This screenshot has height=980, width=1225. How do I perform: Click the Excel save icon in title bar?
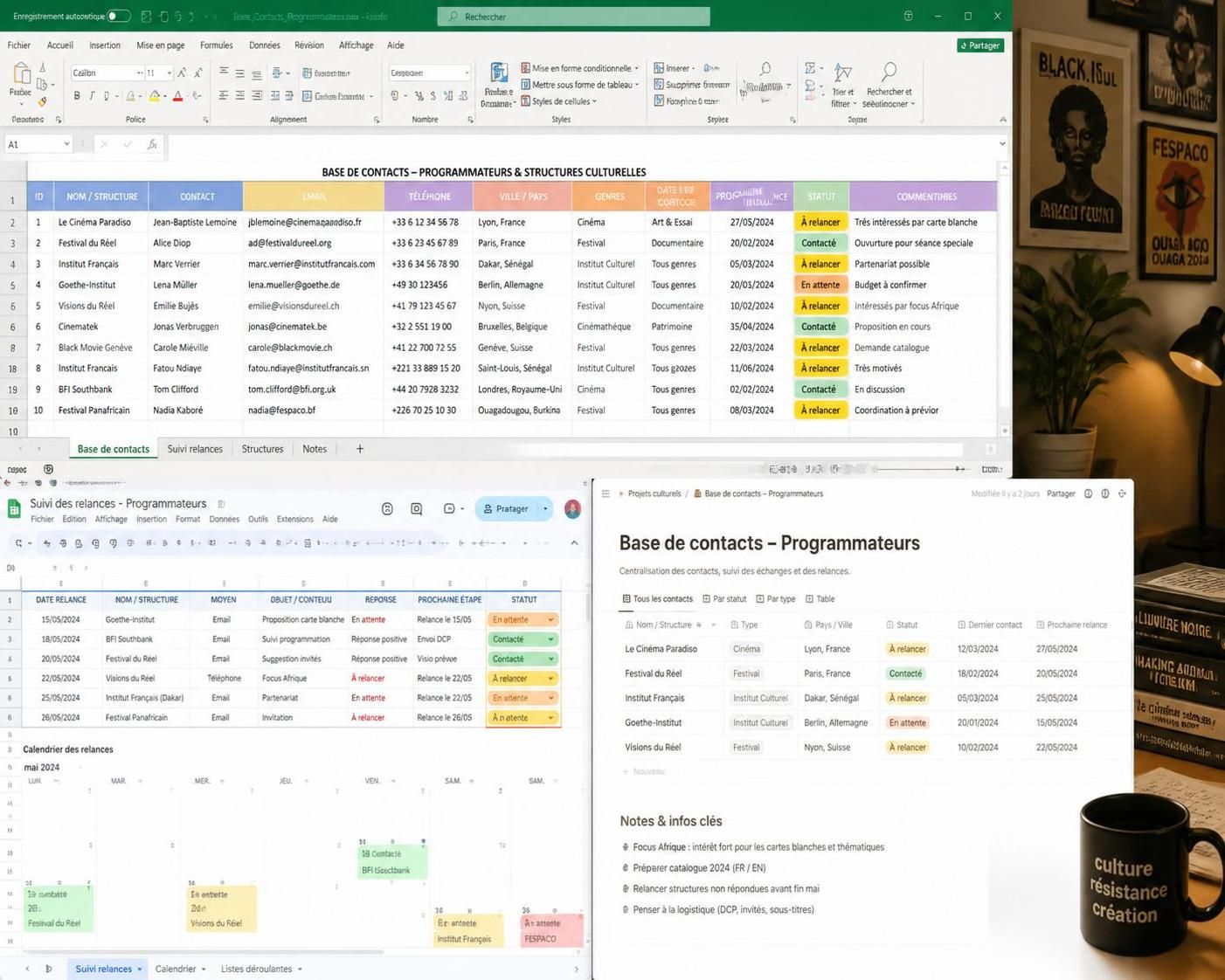146,16
